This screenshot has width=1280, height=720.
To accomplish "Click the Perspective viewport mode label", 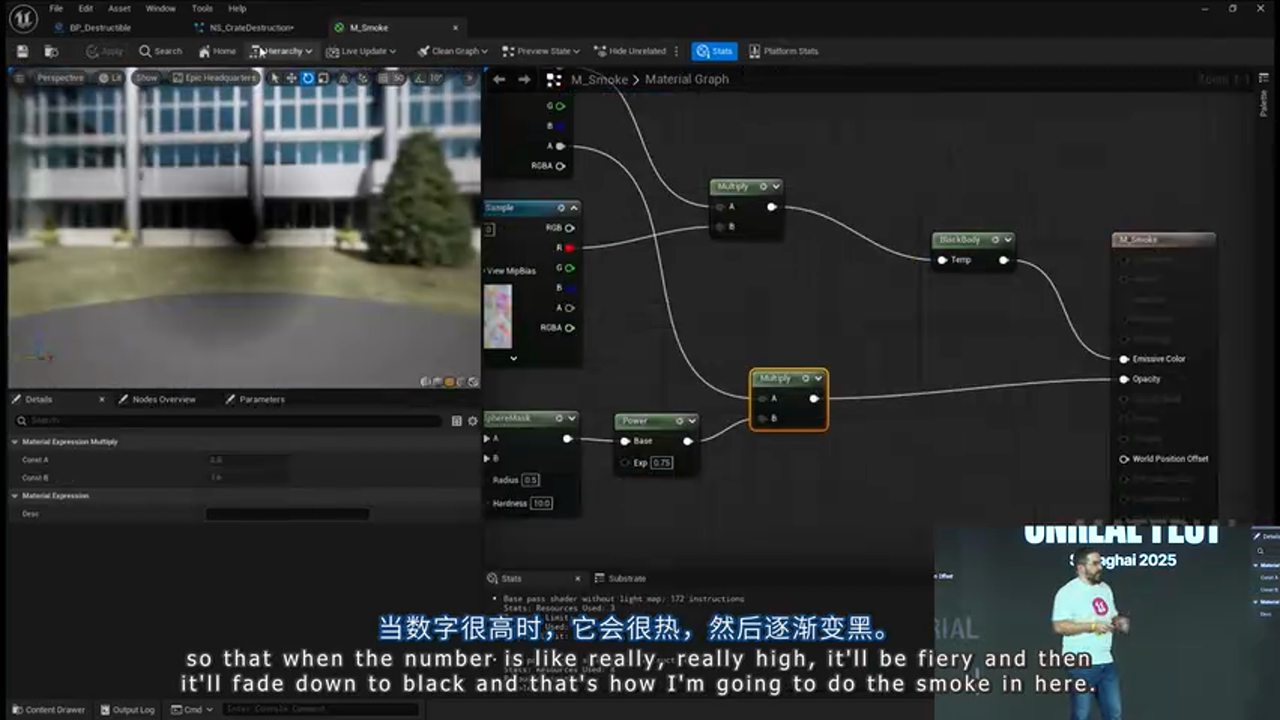I will coord(60,77).
